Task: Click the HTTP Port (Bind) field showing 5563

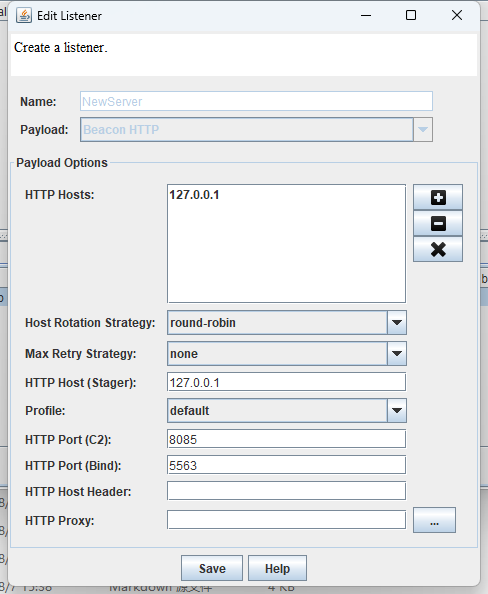Action: (286, 465)
